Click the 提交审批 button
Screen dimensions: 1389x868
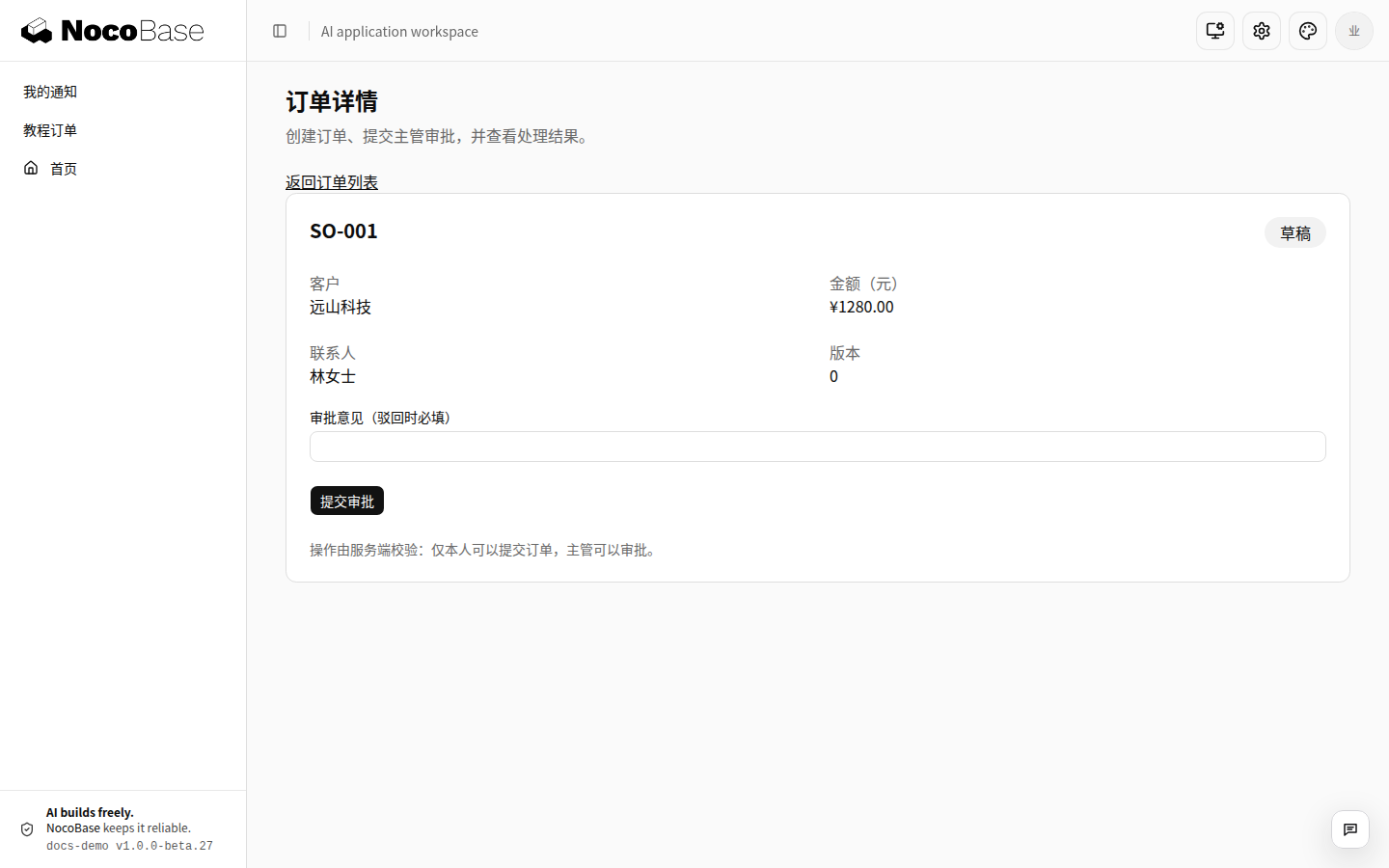pos(347,502)
